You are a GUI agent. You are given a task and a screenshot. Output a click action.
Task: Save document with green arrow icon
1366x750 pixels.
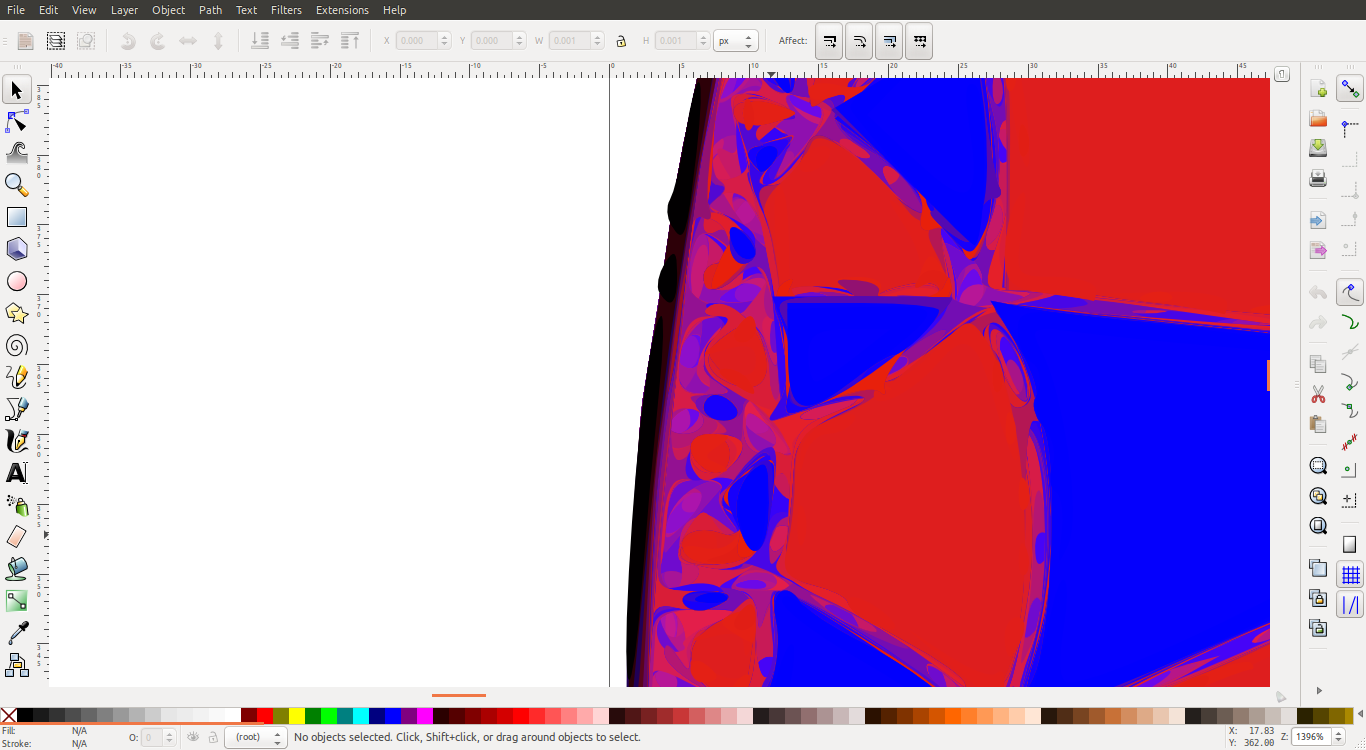coord(1318,148)
